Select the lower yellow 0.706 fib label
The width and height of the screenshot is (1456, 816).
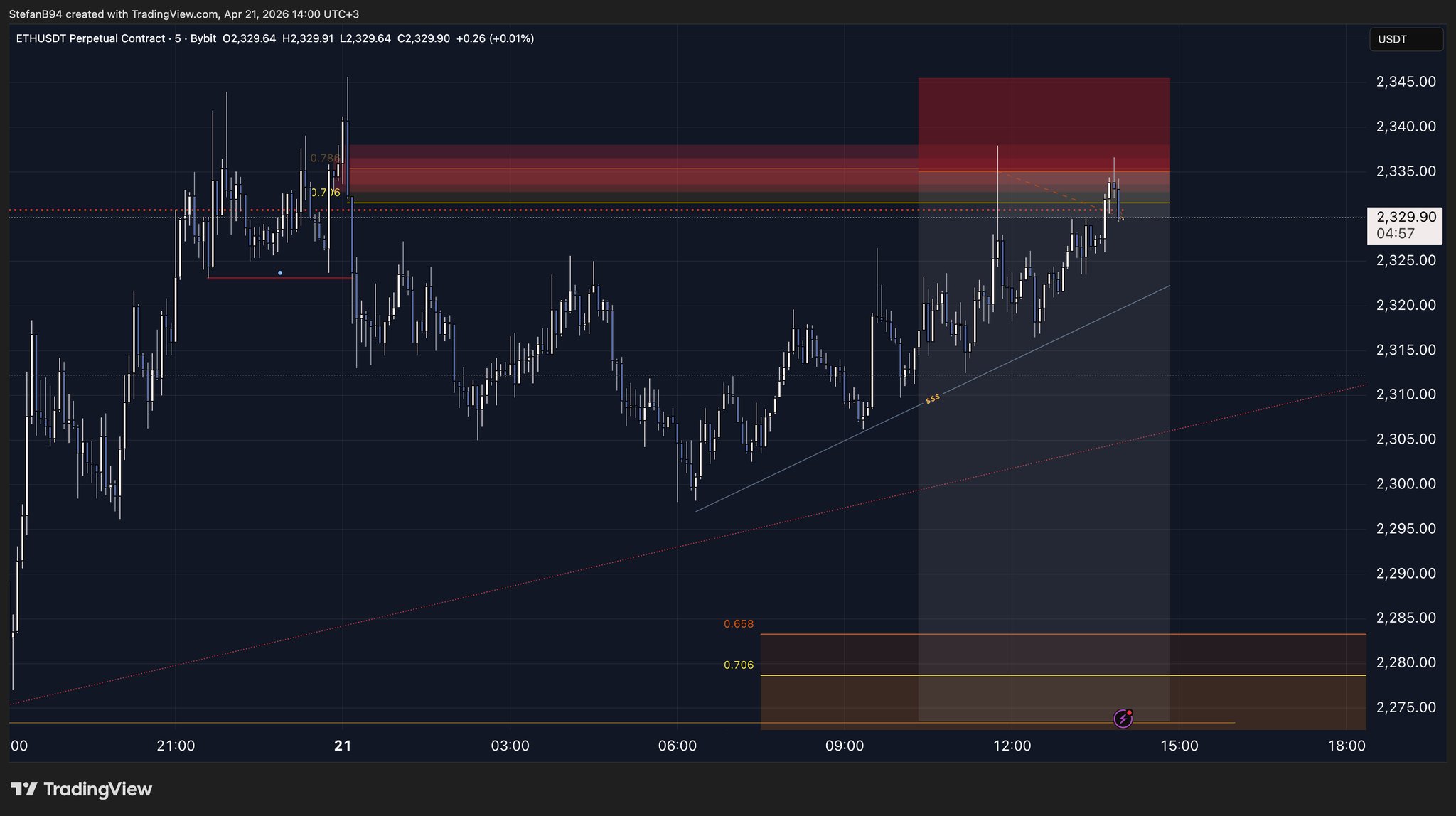[739, 665]
